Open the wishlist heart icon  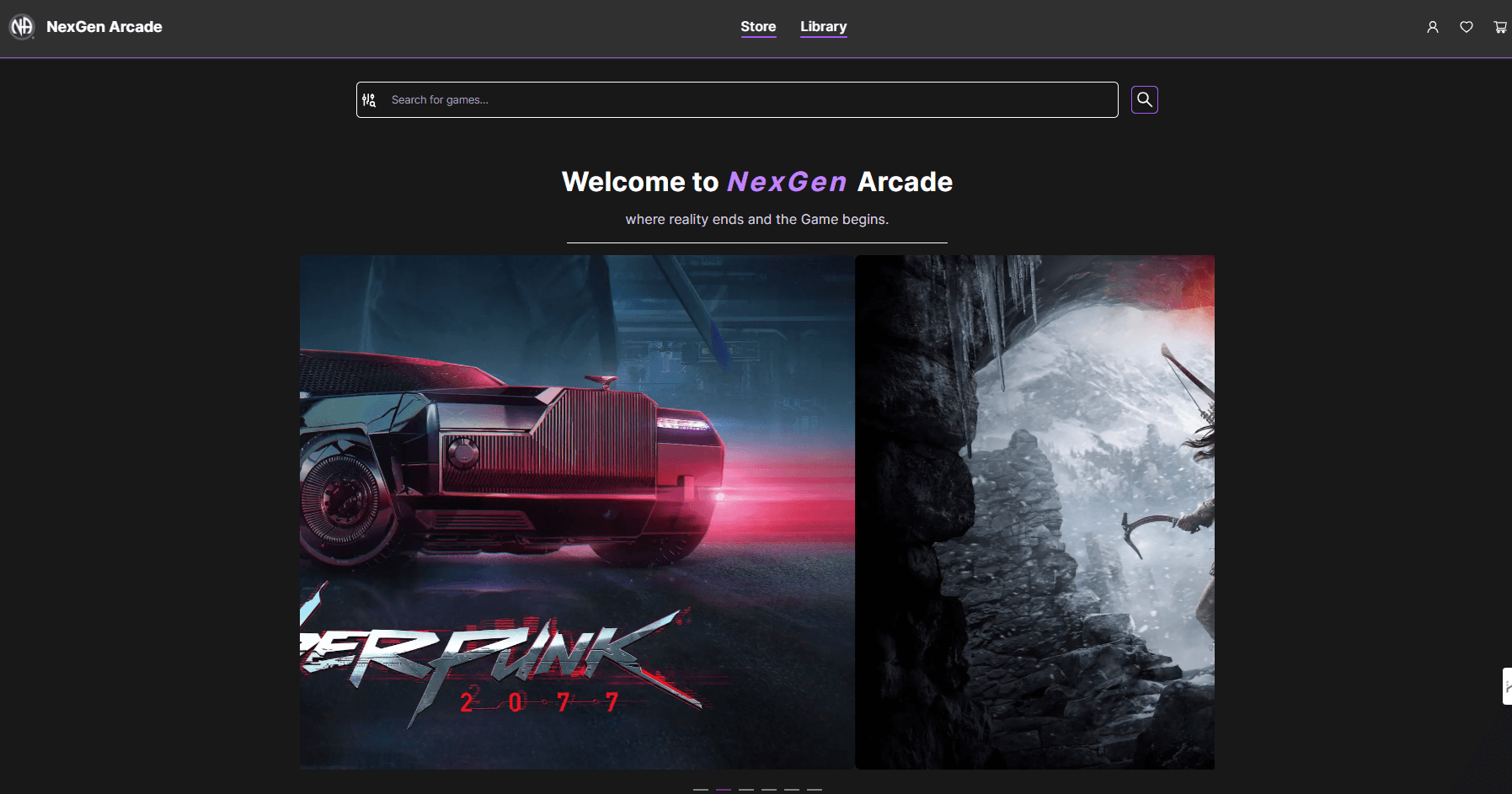[1466, 27]
